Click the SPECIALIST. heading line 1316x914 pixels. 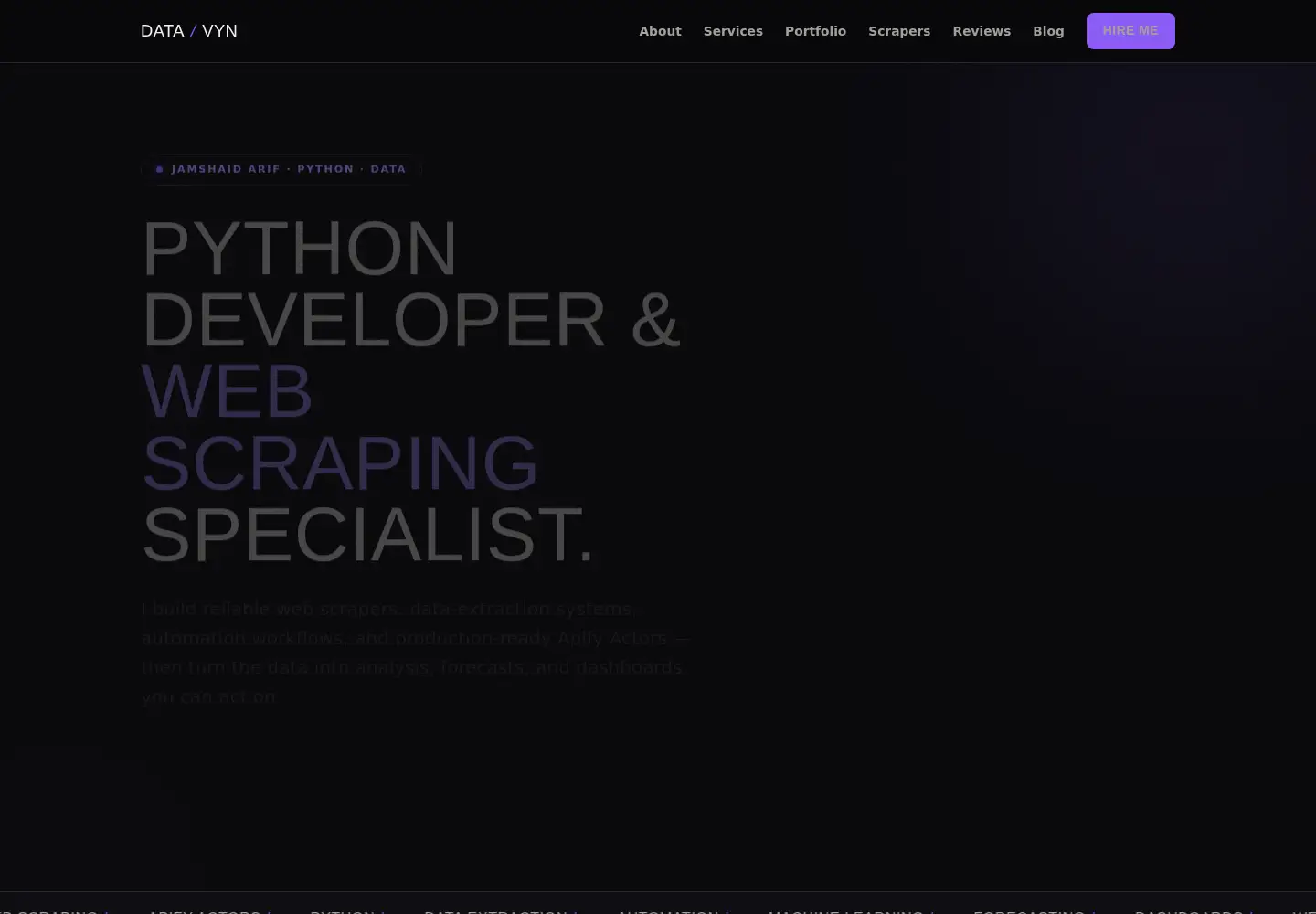368,535
